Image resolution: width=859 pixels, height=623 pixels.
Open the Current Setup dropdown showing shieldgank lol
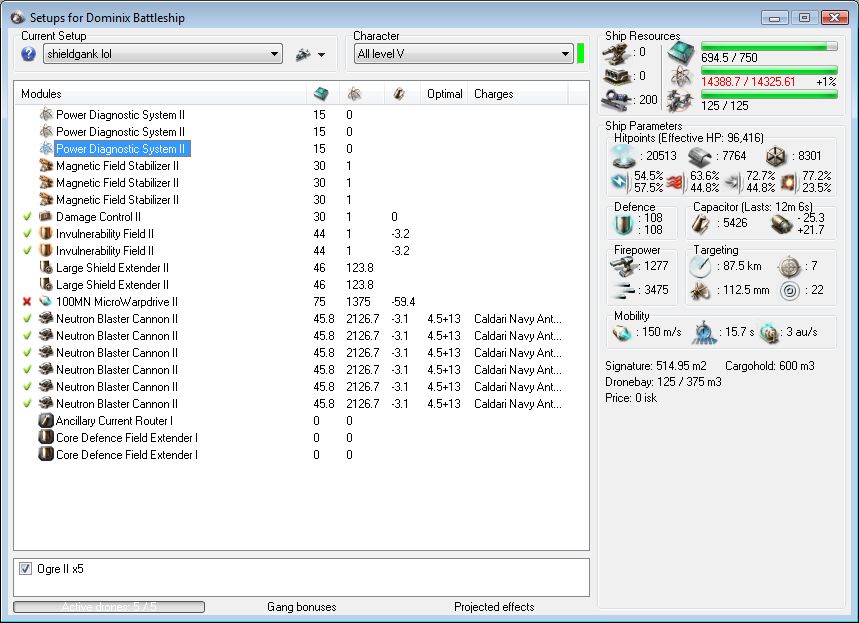(x=163, y=54)
